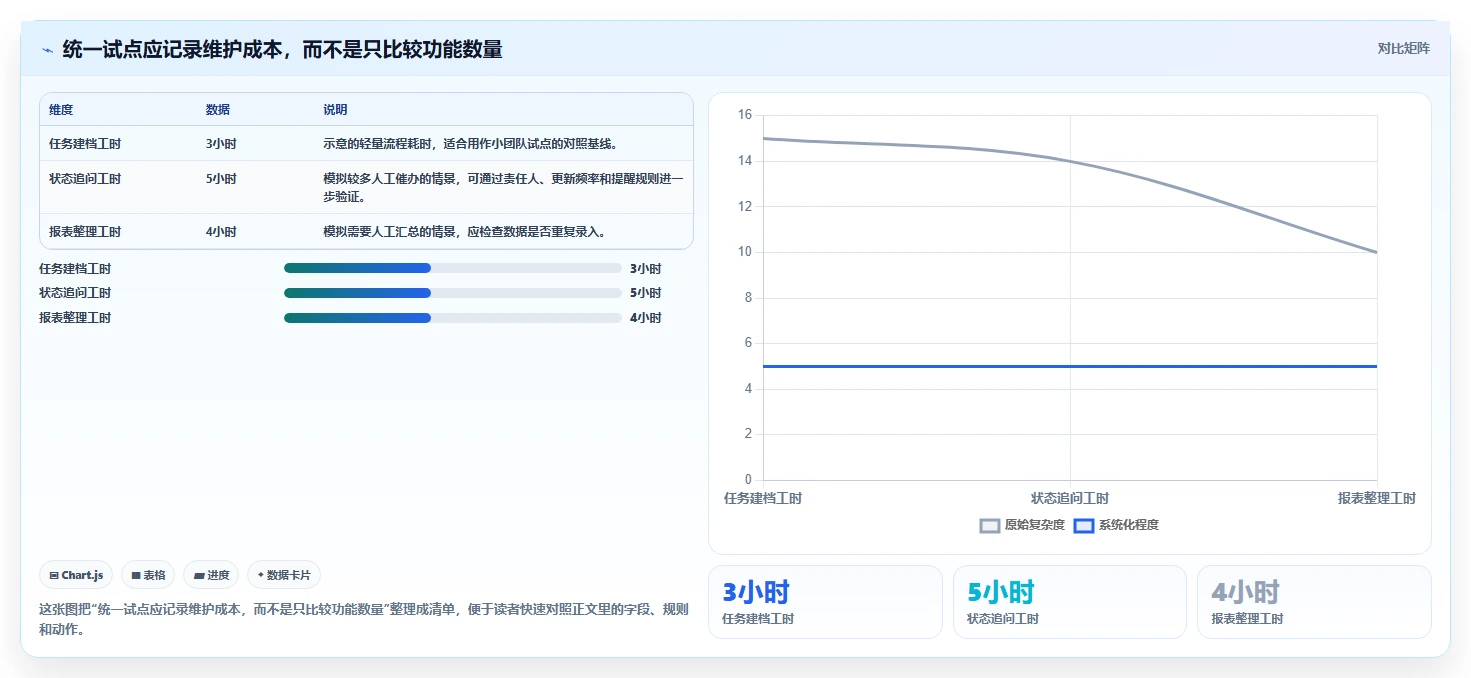Click the 状态追问工时 progress bar

[x=453, y=293]
